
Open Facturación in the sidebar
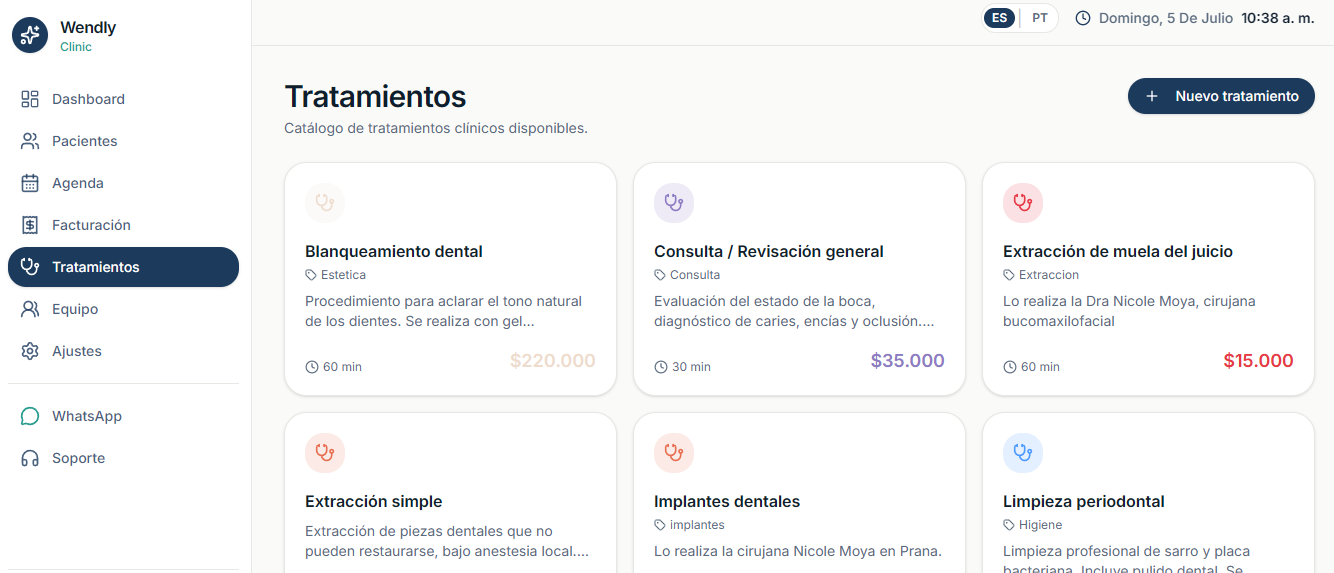(x=123, y=225)
